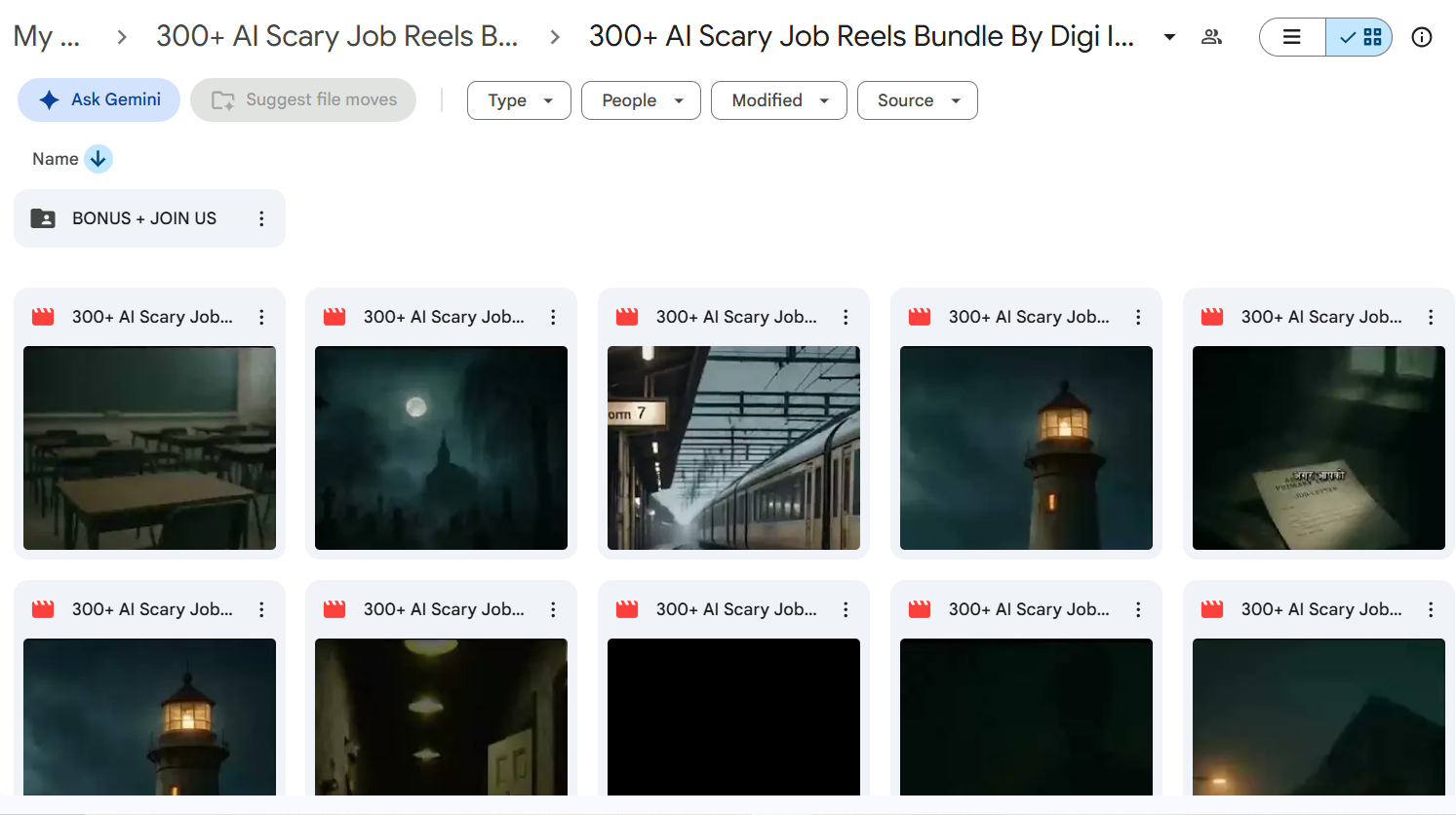The width and height of the screenshot is (1456, 815).
Task: Show folder details with the info icon
Action: 1422,37
